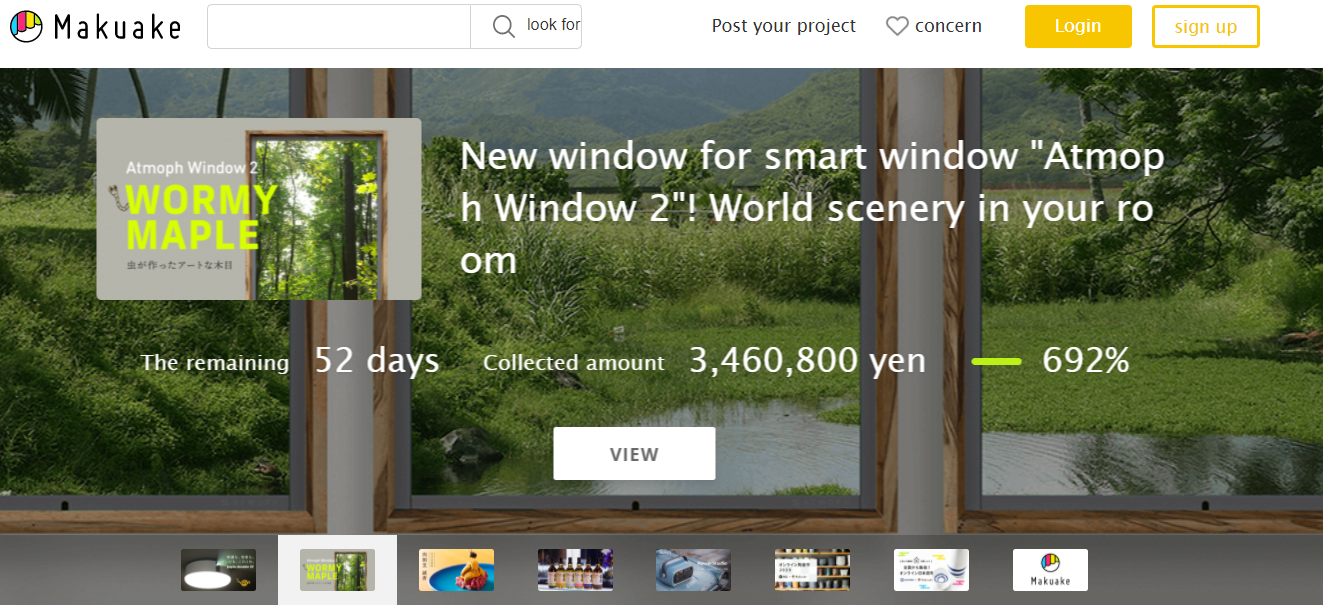Select the Makuake logo slide thumbnail
This screenshot has height=605, width=1323.
(1050, 570)
